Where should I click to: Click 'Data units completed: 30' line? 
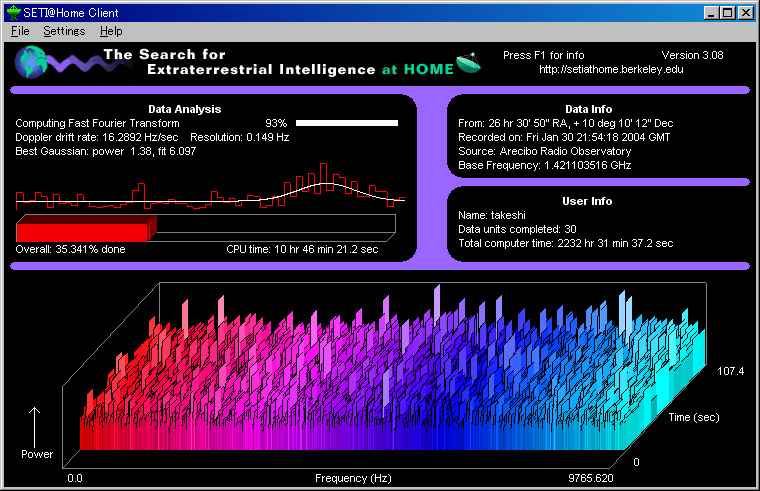tap(517, 229)
